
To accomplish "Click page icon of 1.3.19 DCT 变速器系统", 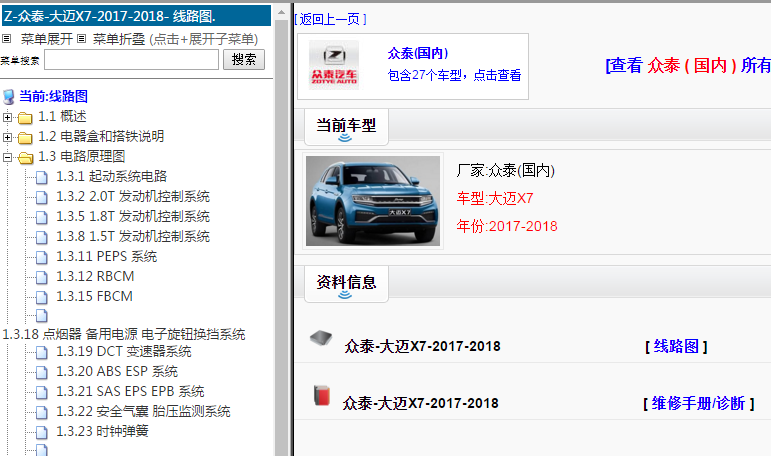I will (42, 352).
